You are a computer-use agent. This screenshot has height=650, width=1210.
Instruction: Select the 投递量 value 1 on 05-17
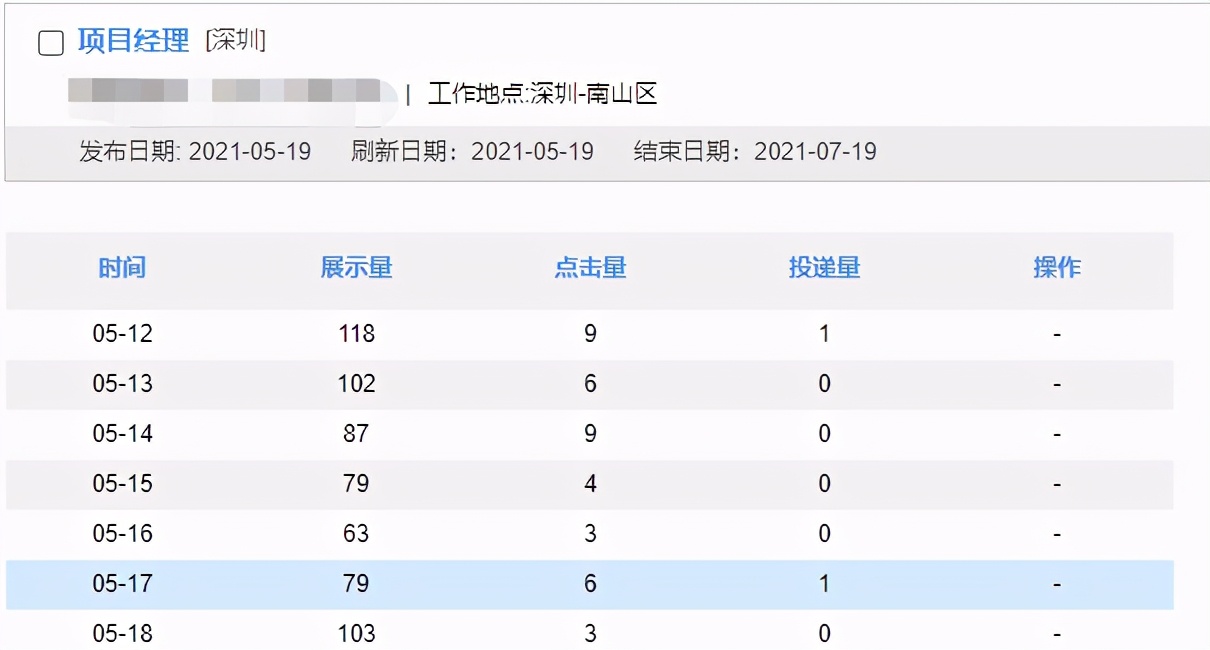point(824,583)
